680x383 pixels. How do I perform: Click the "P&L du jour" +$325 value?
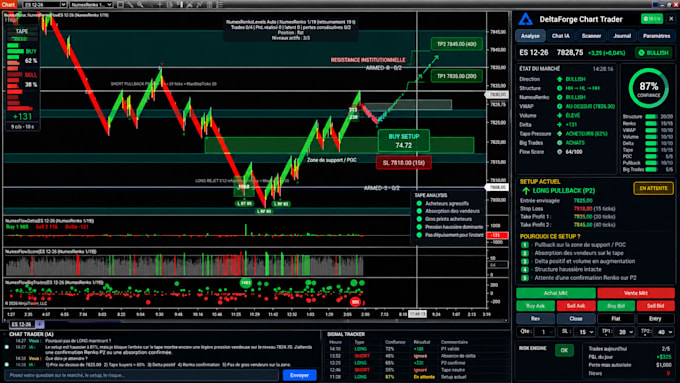coord(664,357)
